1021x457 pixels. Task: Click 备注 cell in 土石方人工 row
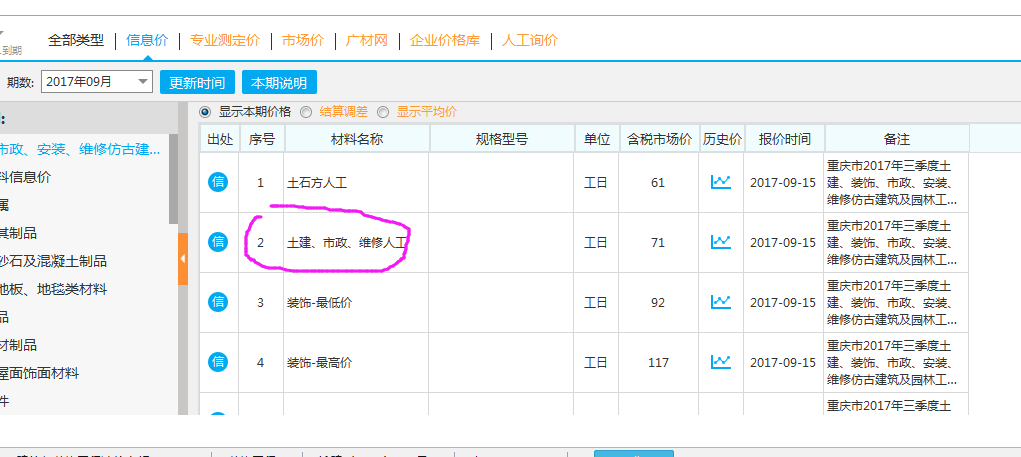coord(897,182)
